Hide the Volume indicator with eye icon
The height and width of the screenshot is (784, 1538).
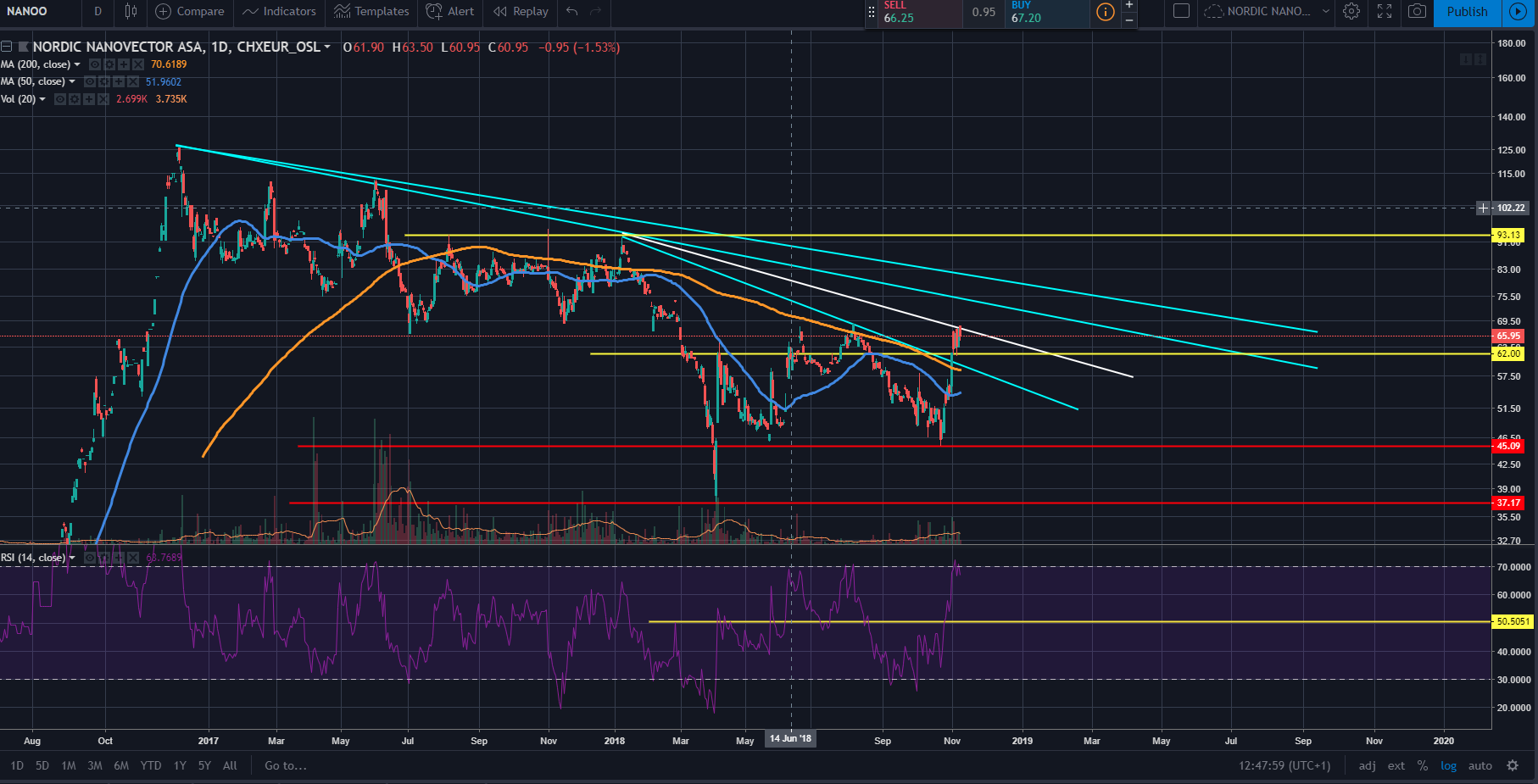tap(60, 99)
